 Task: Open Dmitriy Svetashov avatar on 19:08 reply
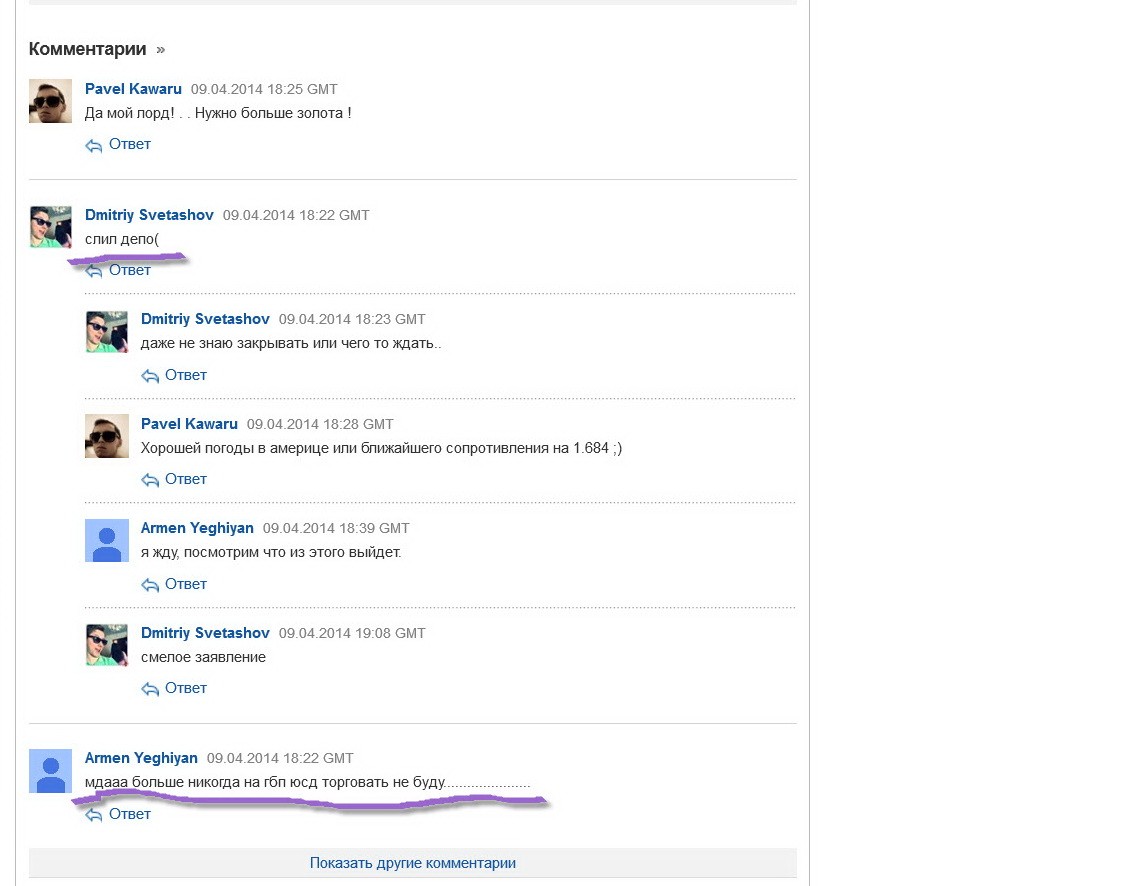(x=107, y=645)
